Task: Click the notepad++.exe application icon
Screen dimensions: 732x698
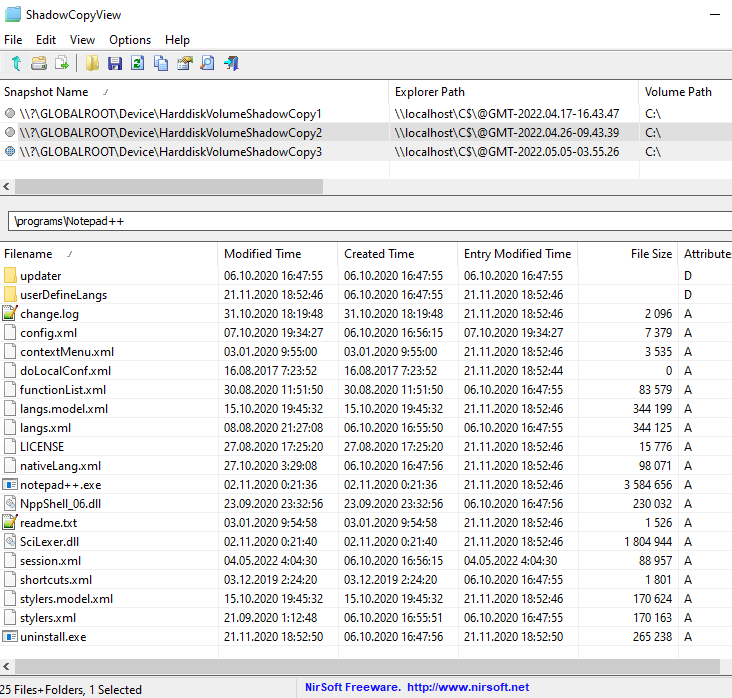Action: [x=10, y=485]
